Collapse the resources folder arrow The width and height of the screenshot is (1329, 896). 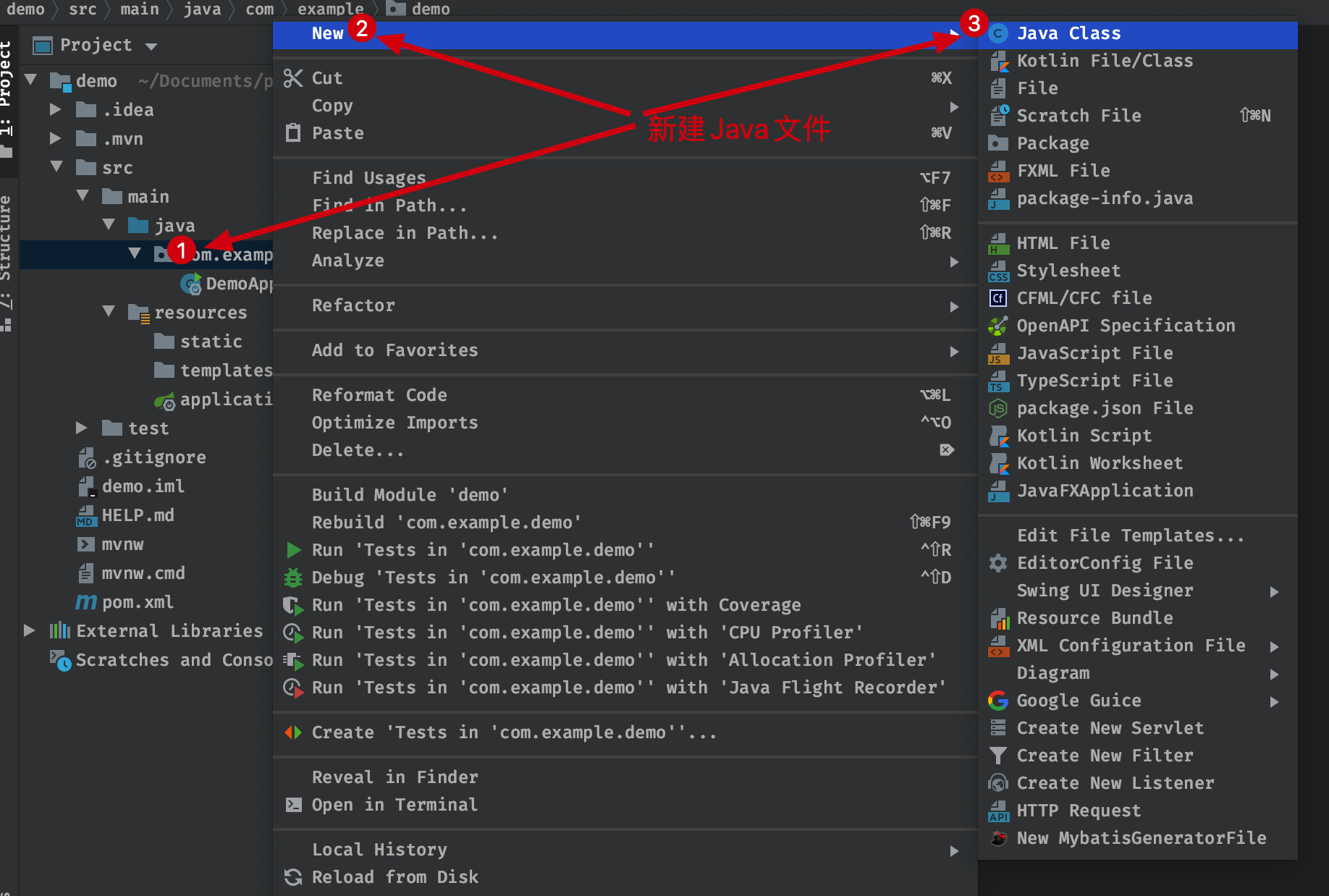109,311
